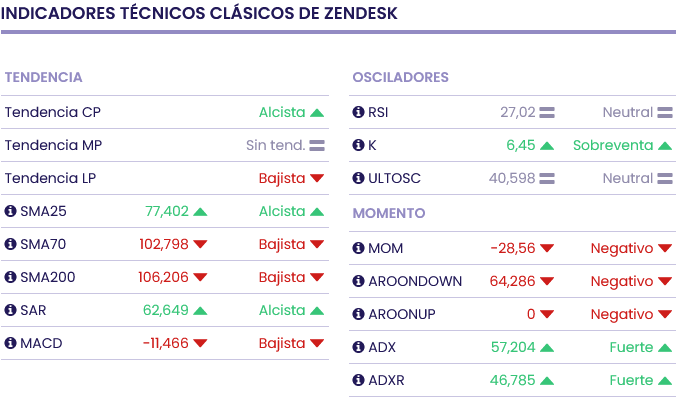Click the green up arrow beside SAR value 62,649
676x405 pixels.
(x=200, y=311)
